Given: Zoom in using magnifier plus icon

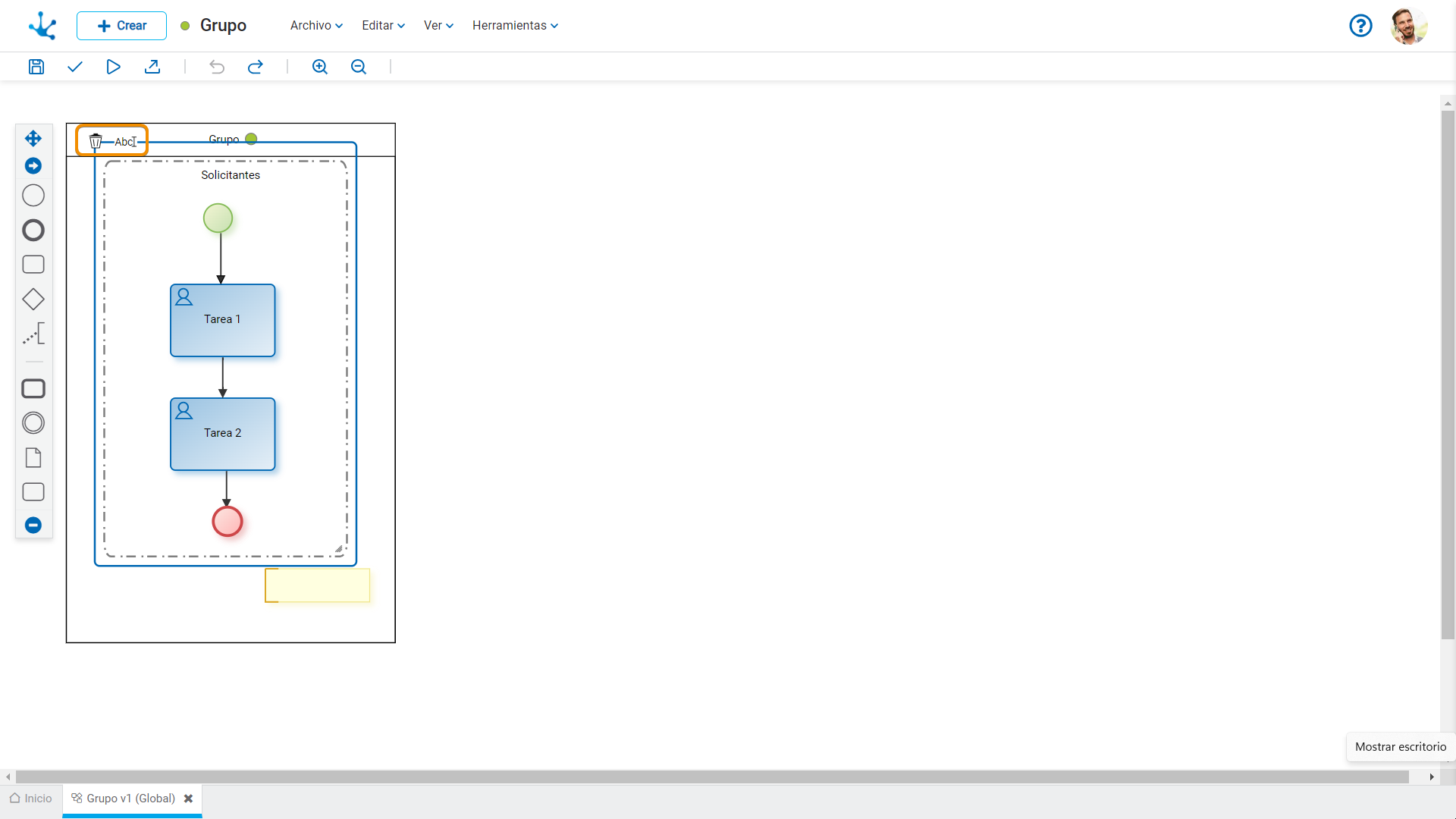Looking at the screenshot, I should pyautogui.click(x=320, y=67).
